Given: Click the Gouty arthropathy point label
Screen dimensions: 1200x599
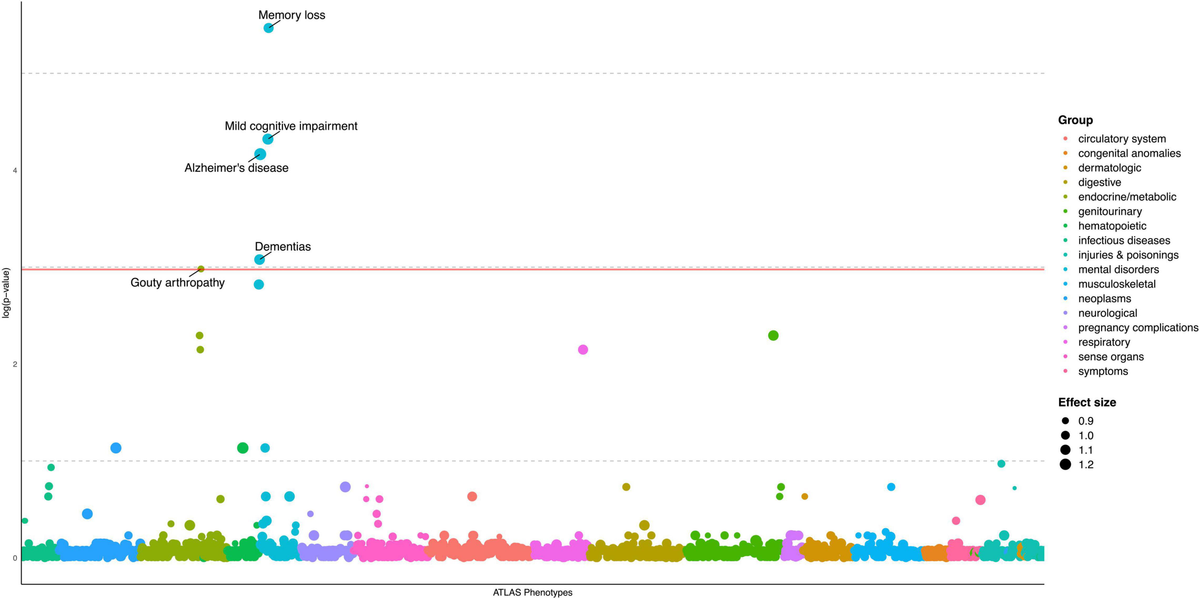Looking at the screenshot, I should [177, 283].
